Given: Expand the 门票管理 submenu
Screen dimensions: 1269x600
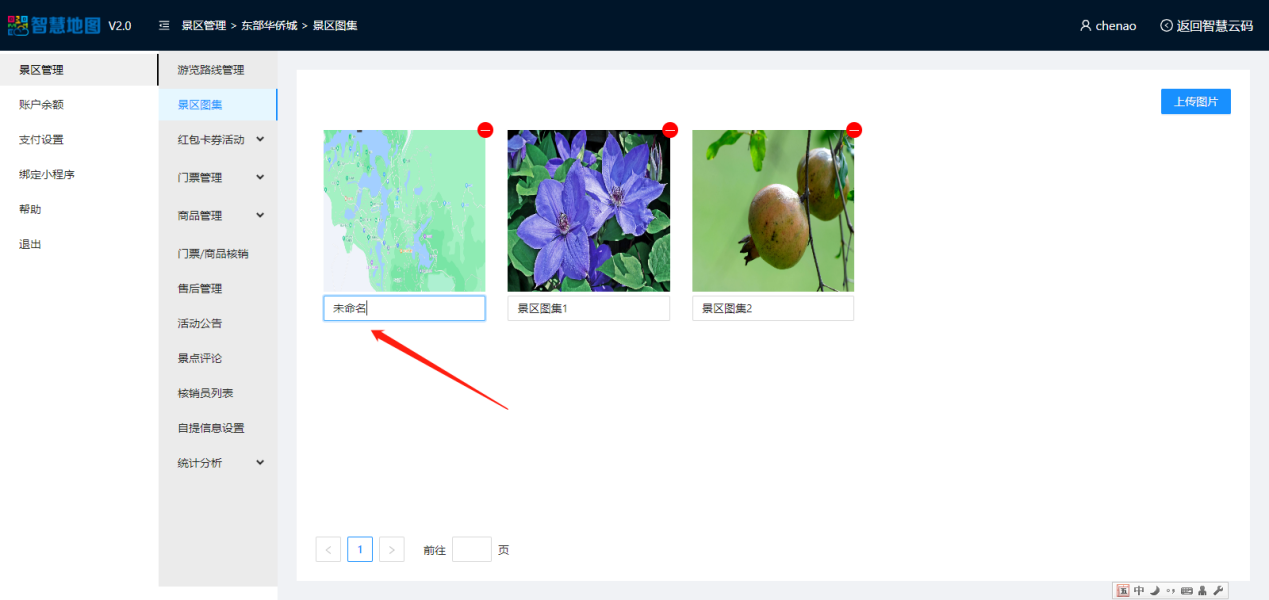Looking at the screenshot, I should tap(260, 178).
